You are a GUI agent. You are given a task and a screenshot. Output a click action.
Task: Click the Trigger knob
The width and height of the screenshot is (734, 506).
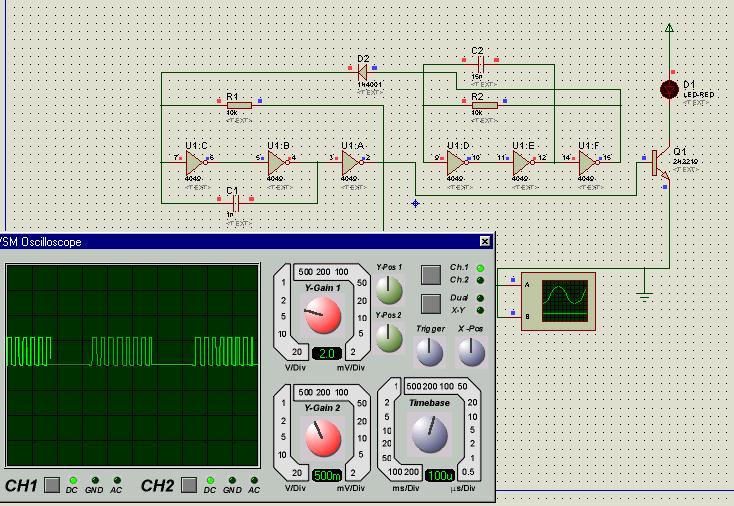coord(430,351)
